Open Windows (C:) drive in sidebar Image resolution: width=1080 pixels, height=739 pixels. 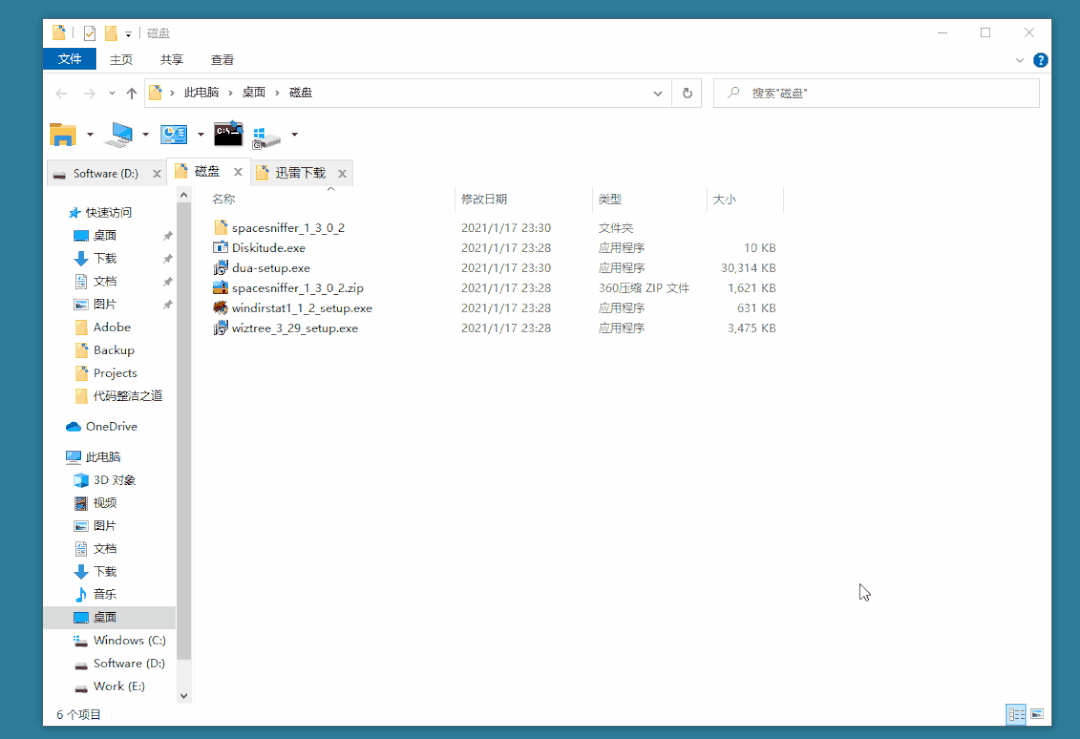click(129, 640)
